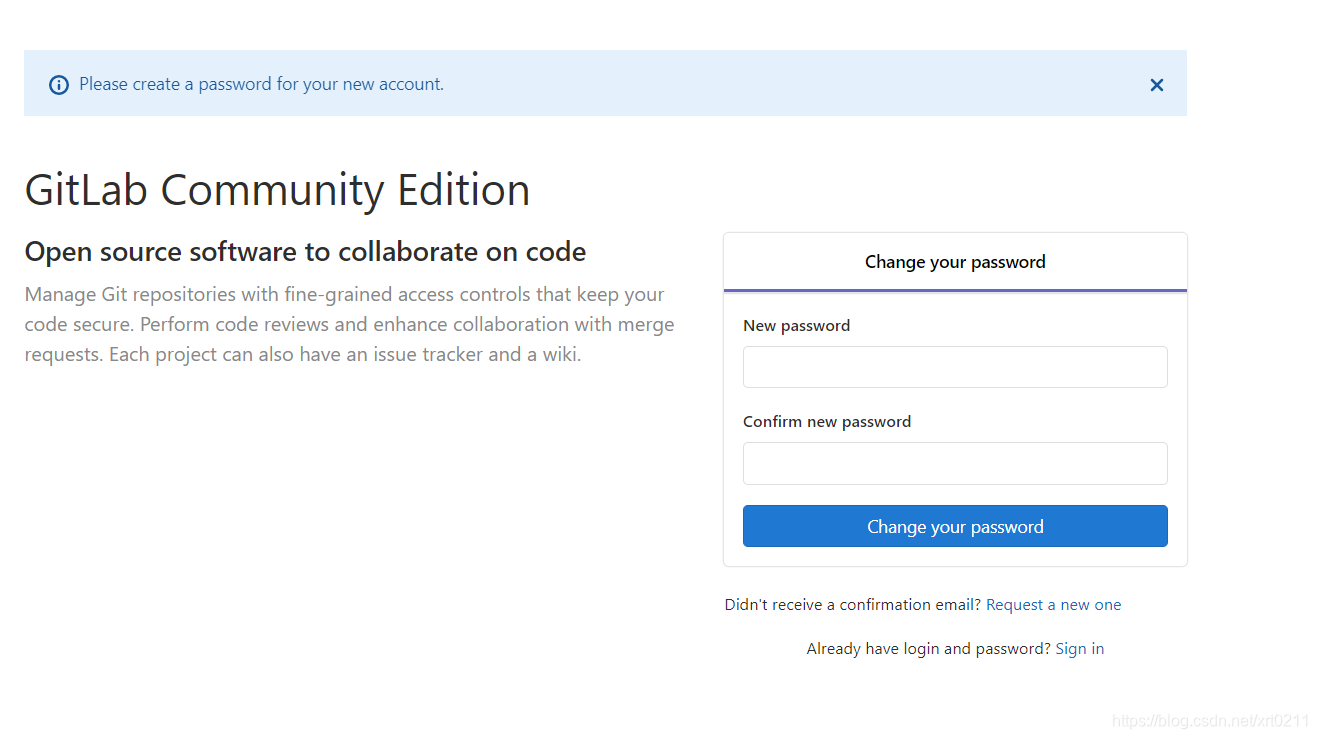Image resolution: width=1317 pixels, height=739 pixels.
Task: Click the 'Please create a password' message
Action: pyautogui.click(x=261, y=84)
